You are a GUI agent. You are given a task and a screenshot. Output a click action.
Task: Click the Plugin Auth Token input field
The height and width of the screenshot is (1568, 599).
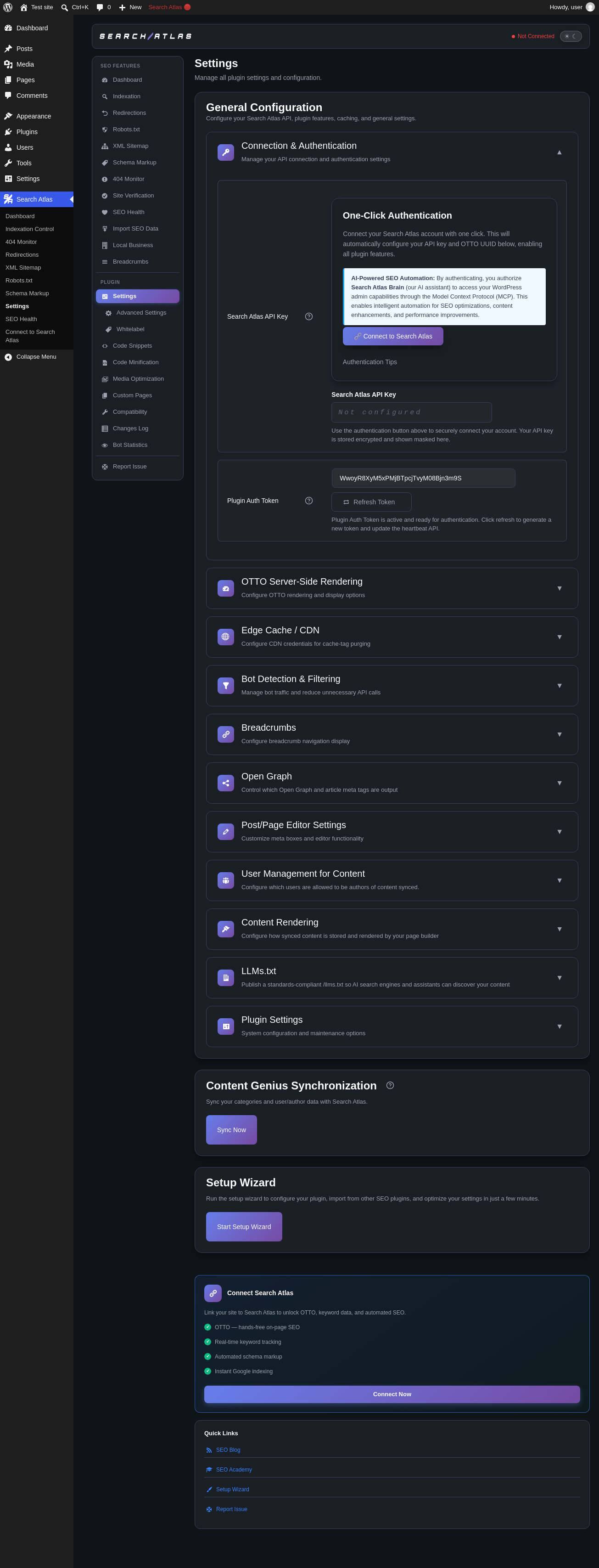click(423, 478)
